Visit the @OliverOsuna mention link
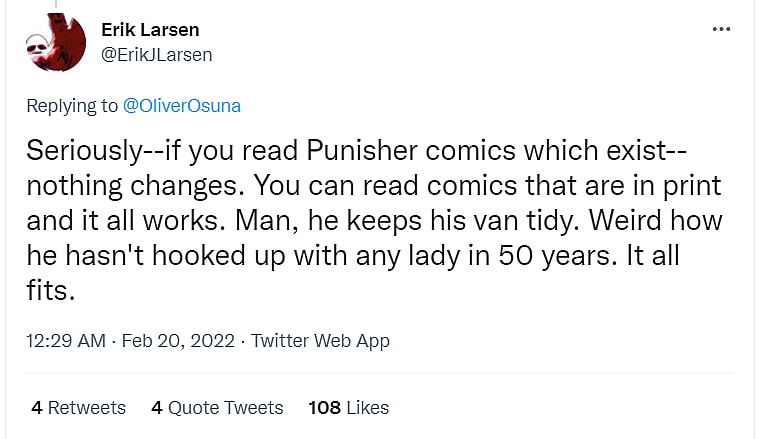This screenshot has width=757, height=439. [x=181, y=106]
